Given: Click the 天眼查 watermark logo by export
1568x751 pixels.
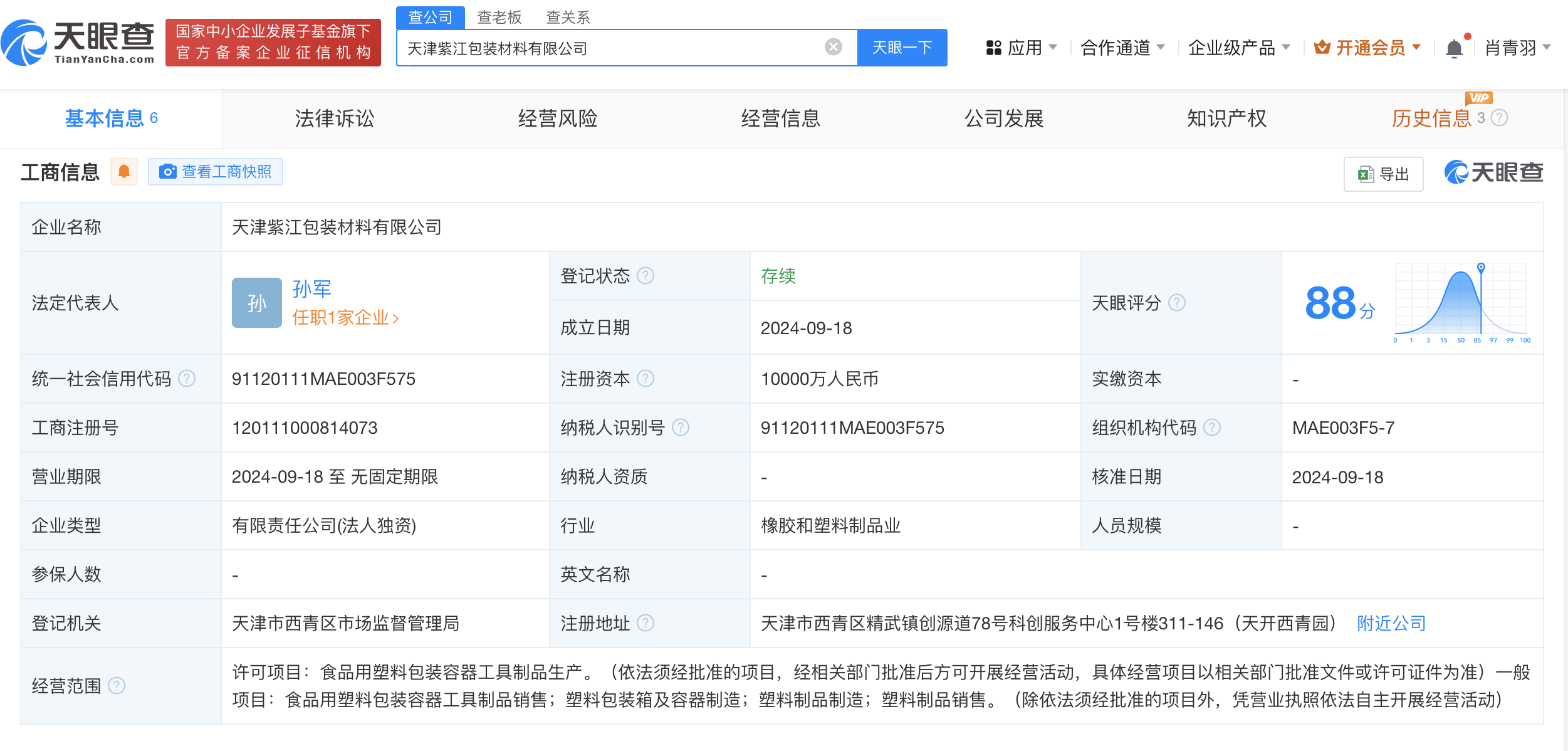Looking at the screenshot, I should click(1494, 172).
